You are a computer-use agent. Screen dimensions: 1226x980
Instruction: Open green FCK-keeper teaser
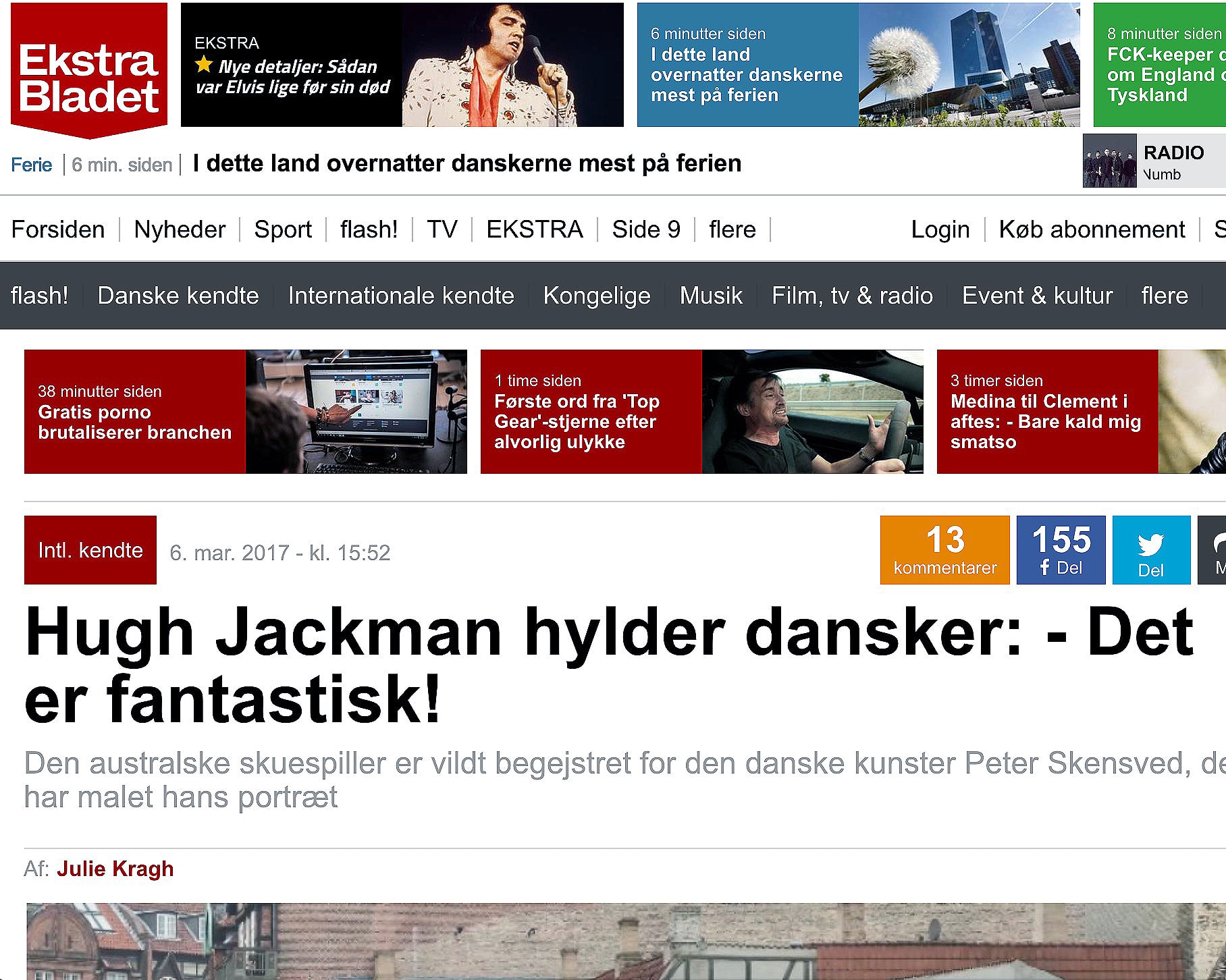[1160, 65]
